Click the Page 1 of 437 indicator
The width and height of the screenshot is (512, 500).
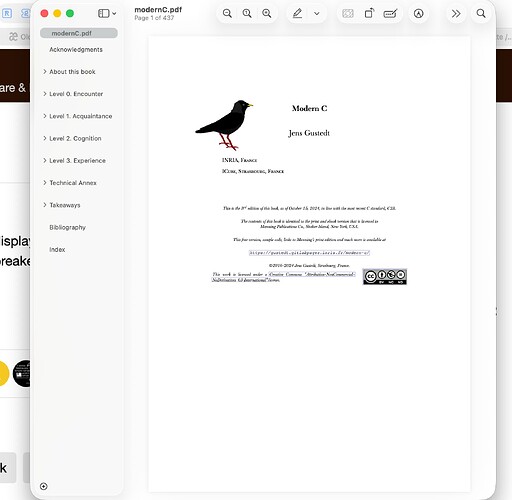[154, 18]
